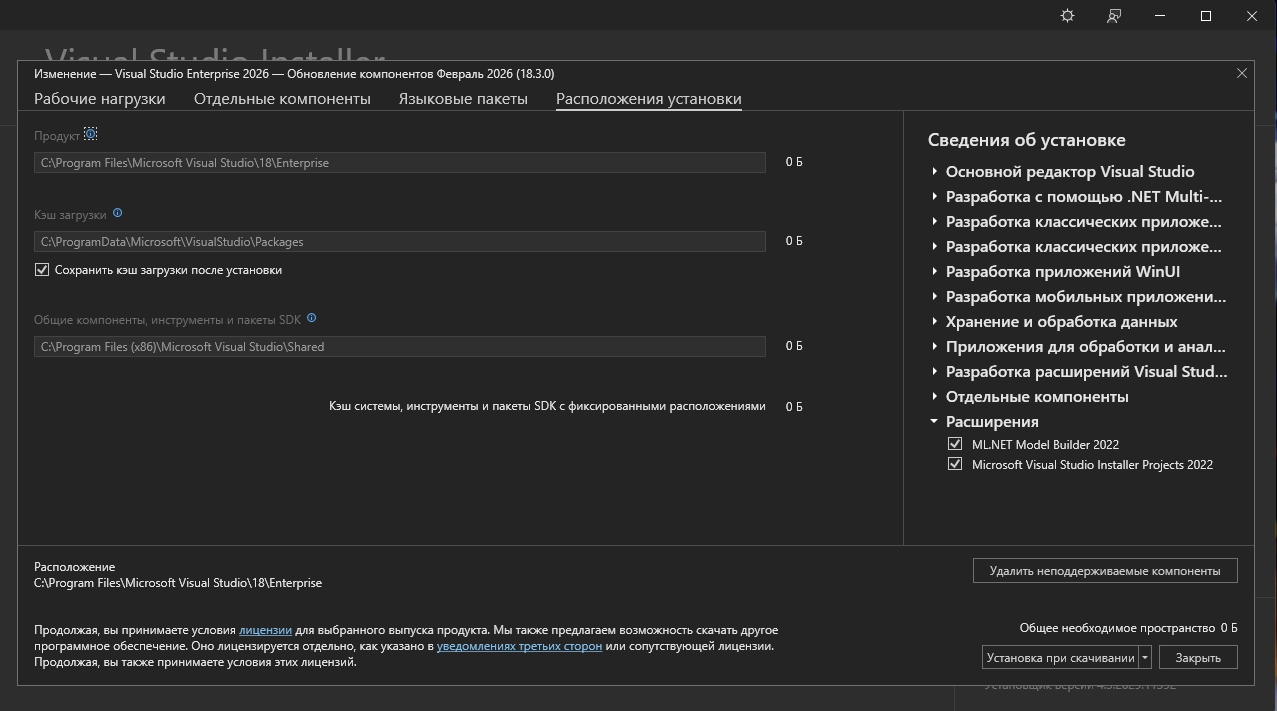
Task: Uncheck ML.NET Model Builder 2022
Action: (x=955, y=444)
